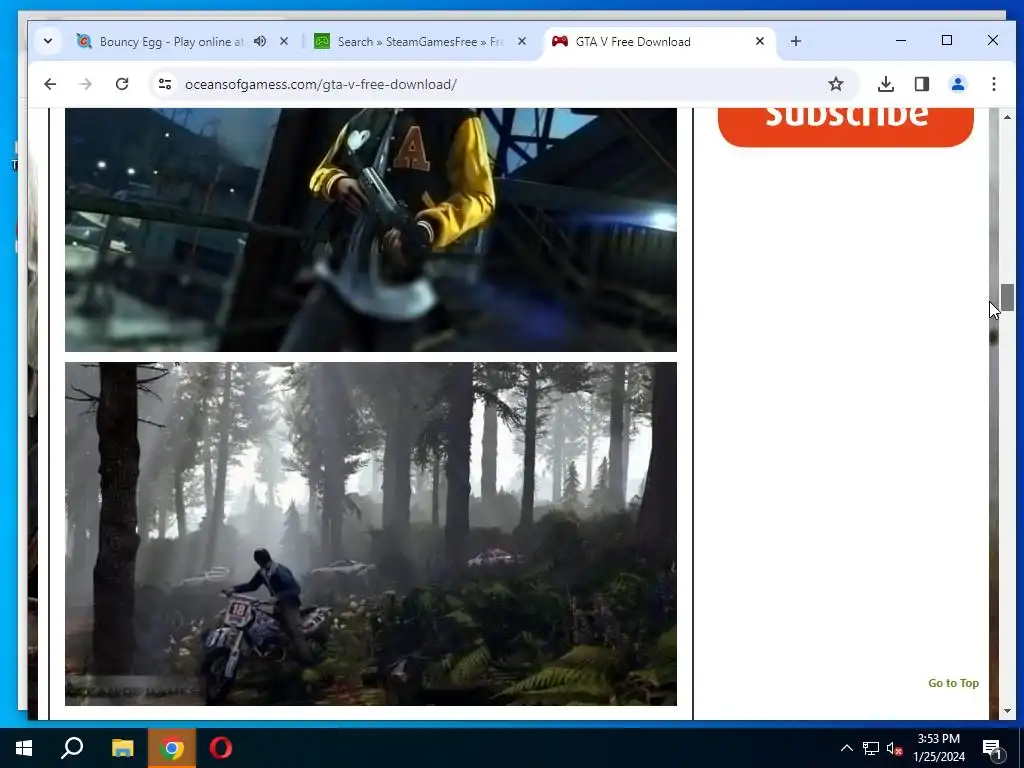Open the Chrome downloads icon

tap(886, 84)
